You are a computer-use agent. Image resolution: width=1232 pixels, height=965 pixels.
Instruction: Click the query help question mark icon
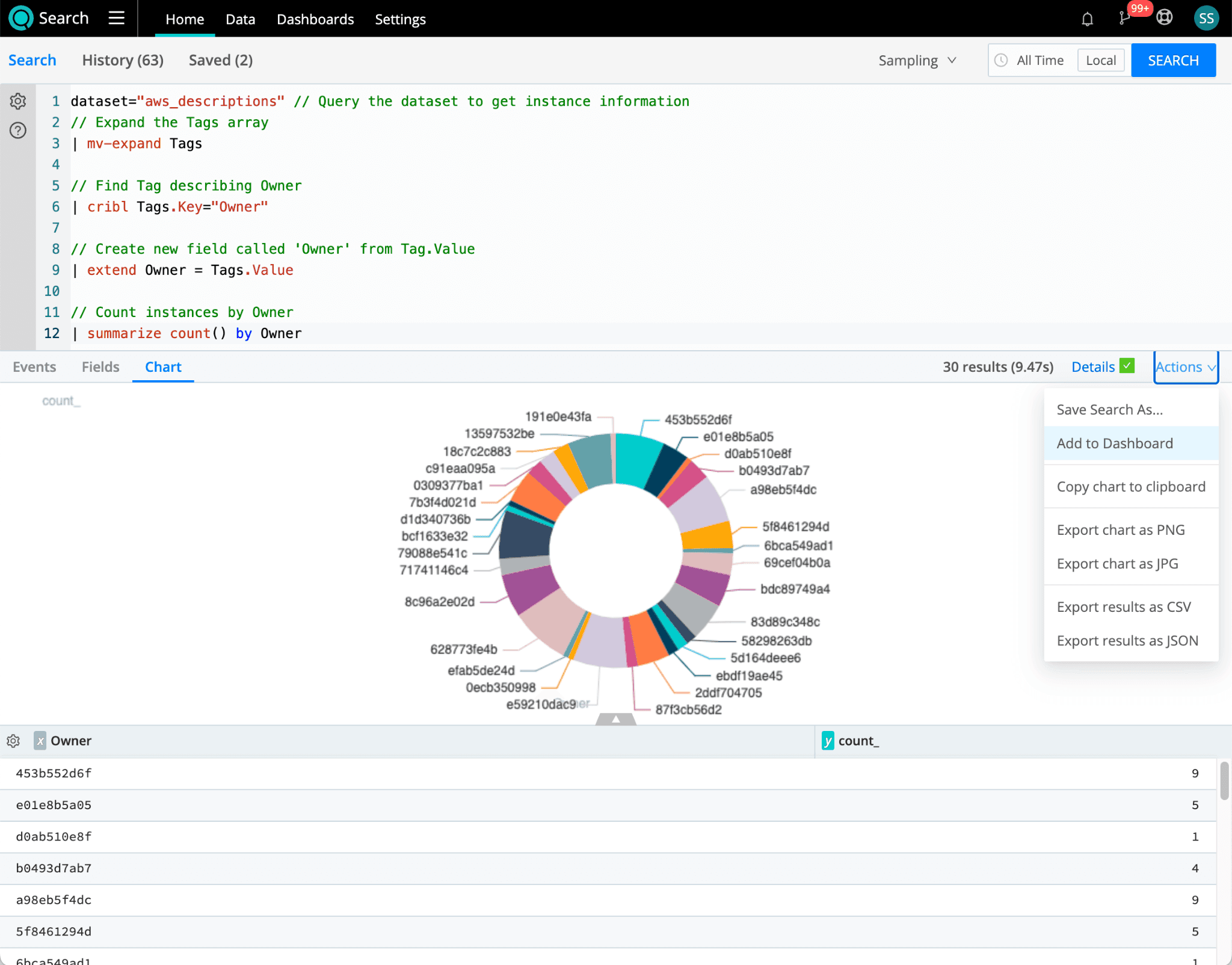click(x=18, y=130)
